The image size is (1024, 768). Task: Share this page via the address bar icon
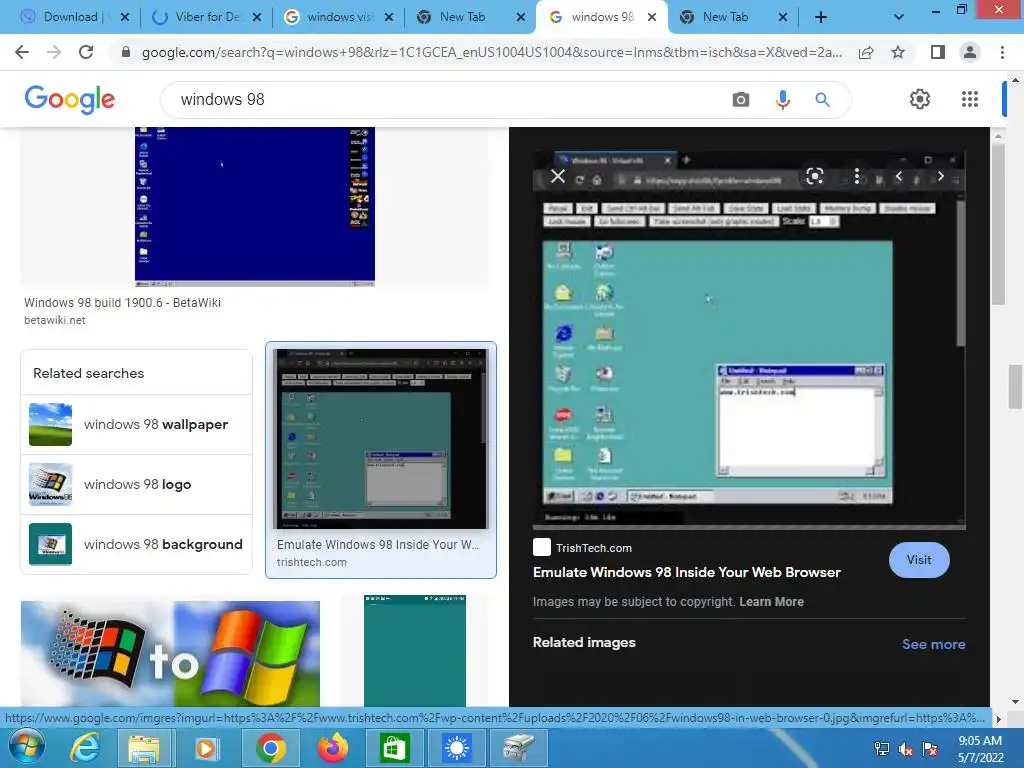tap(866, 52)
